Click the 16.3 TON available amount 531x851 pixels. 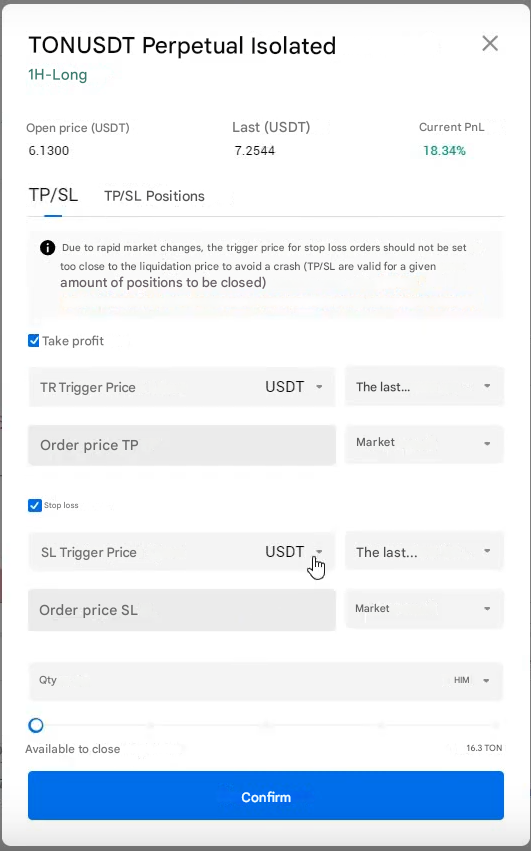tap(484, 748)
